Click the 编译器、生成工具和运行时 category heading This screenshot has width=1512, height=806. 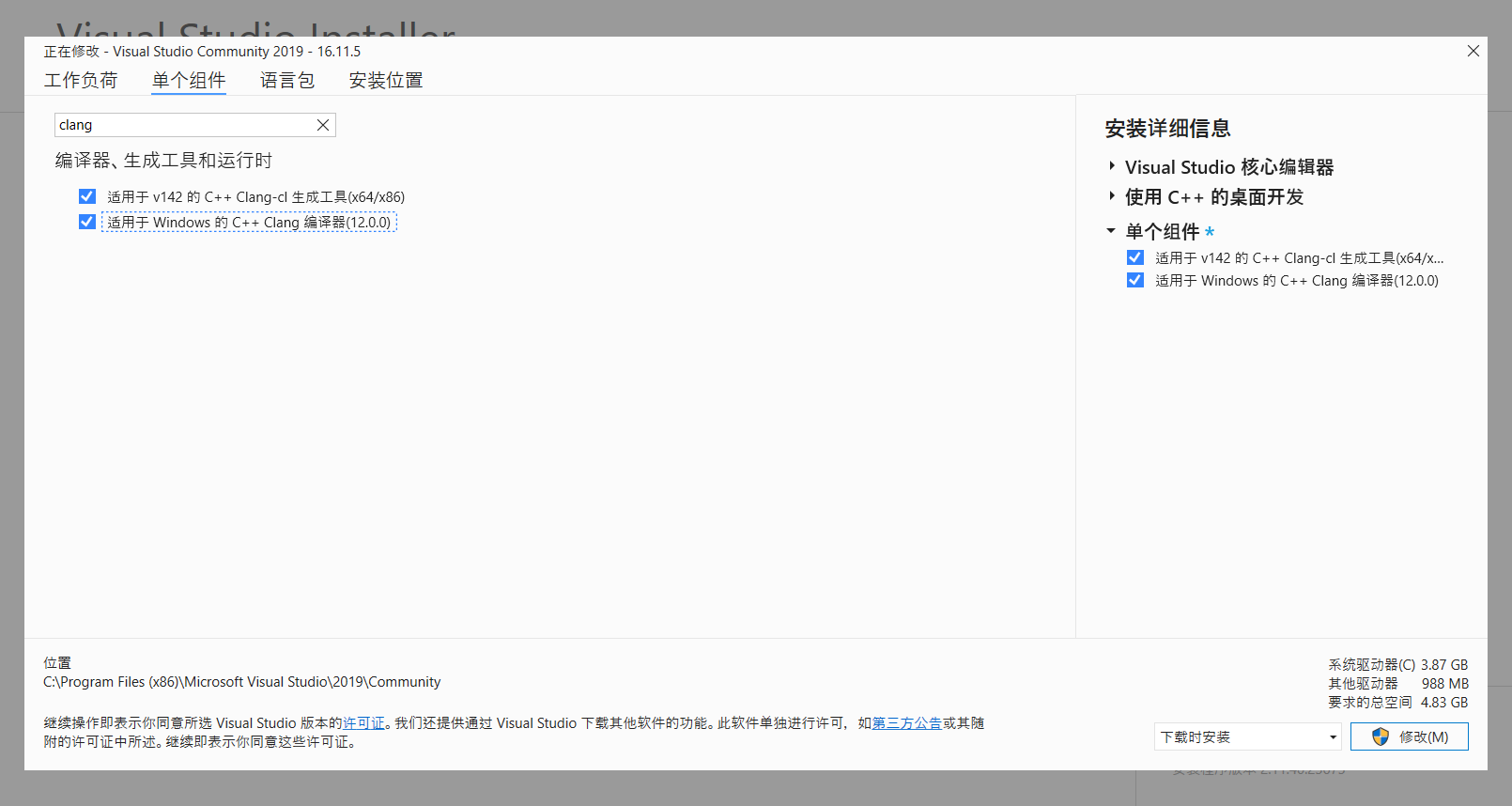tap(163, 161)
